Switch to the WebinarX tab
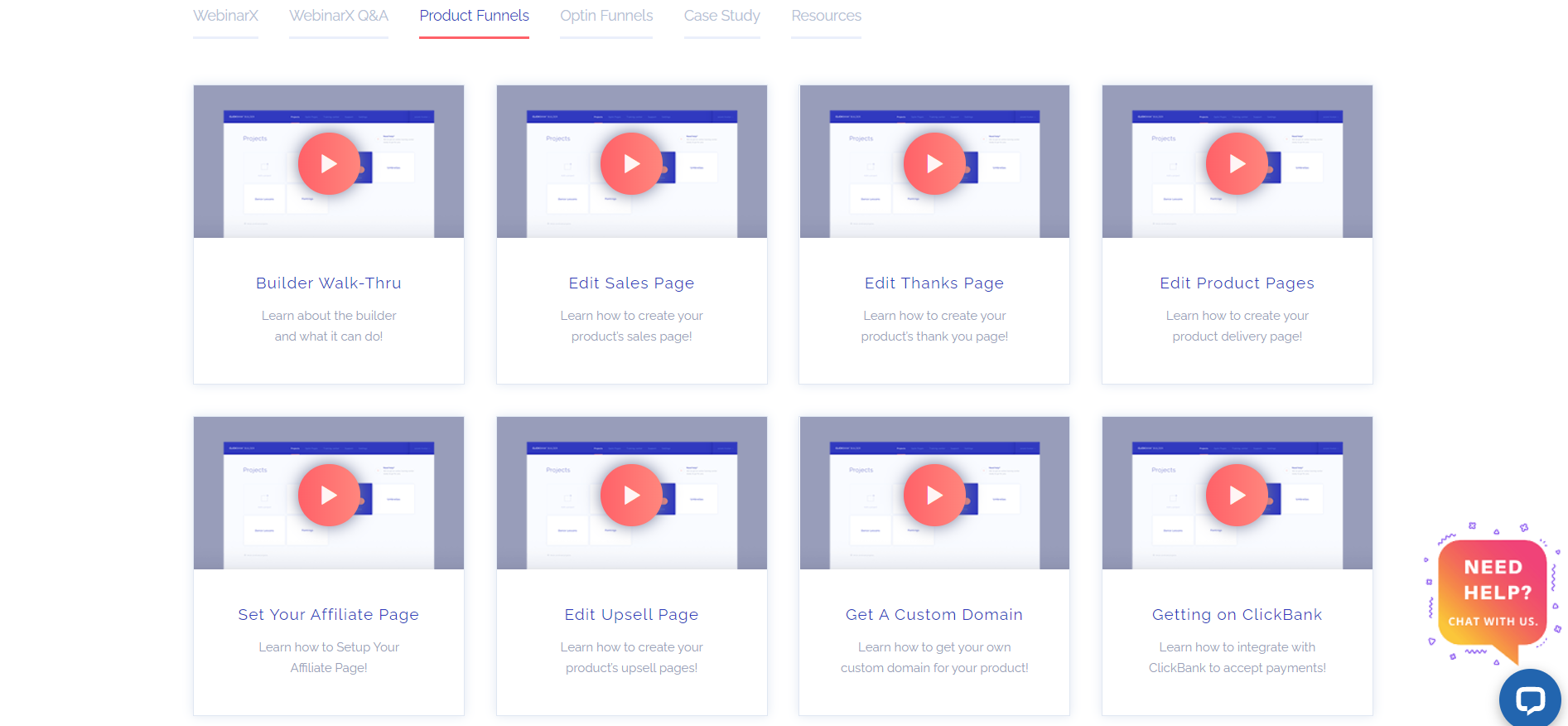Screen dimensions: 1568x726 pos(225,16)
